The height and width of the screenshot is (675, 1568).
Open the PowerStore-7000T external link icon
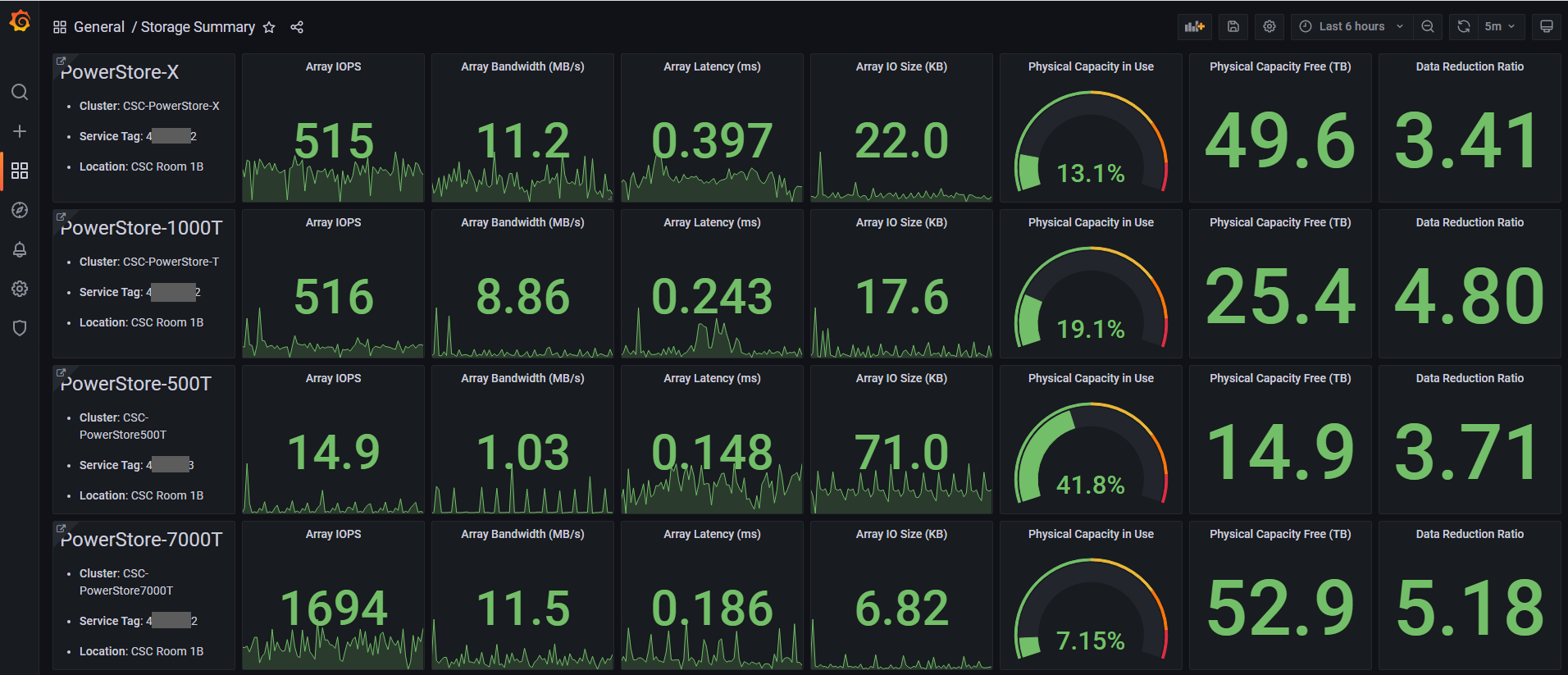[x=61, y=528]
